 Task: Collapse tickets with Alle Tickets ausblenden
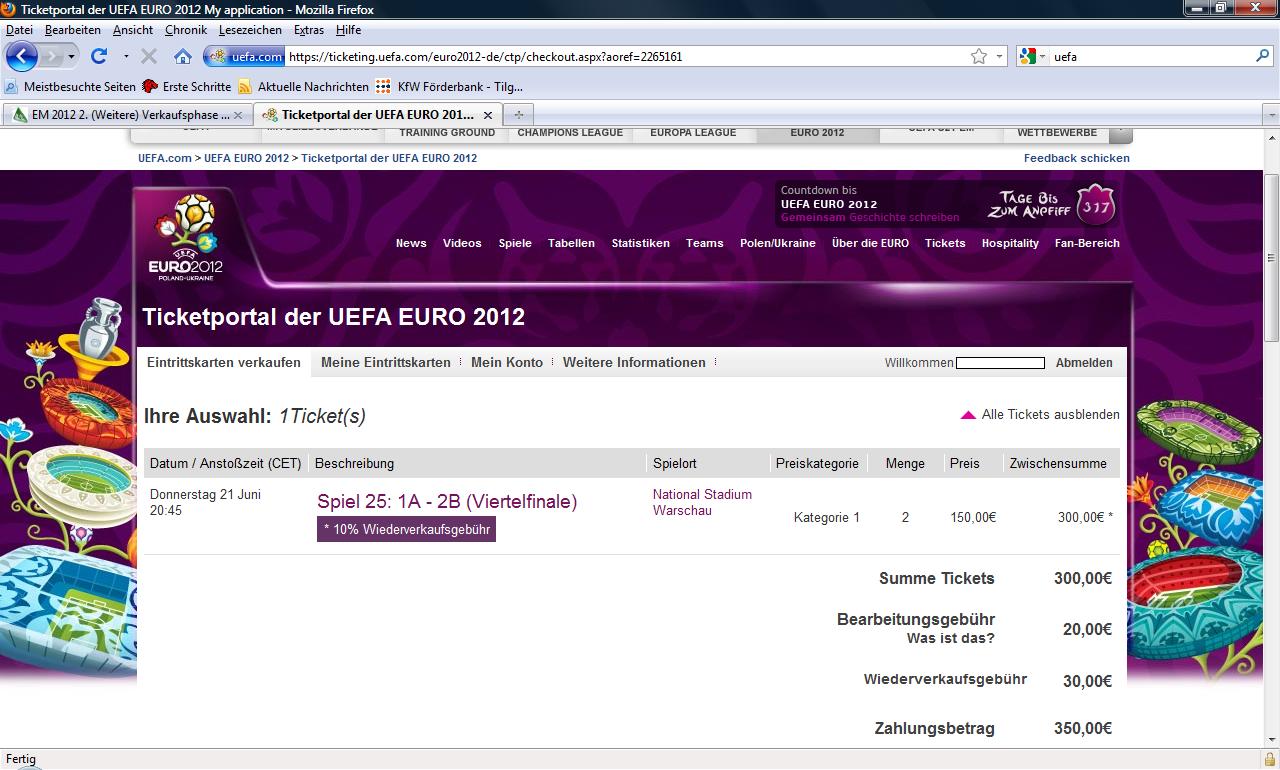(x=1040, y=415)
